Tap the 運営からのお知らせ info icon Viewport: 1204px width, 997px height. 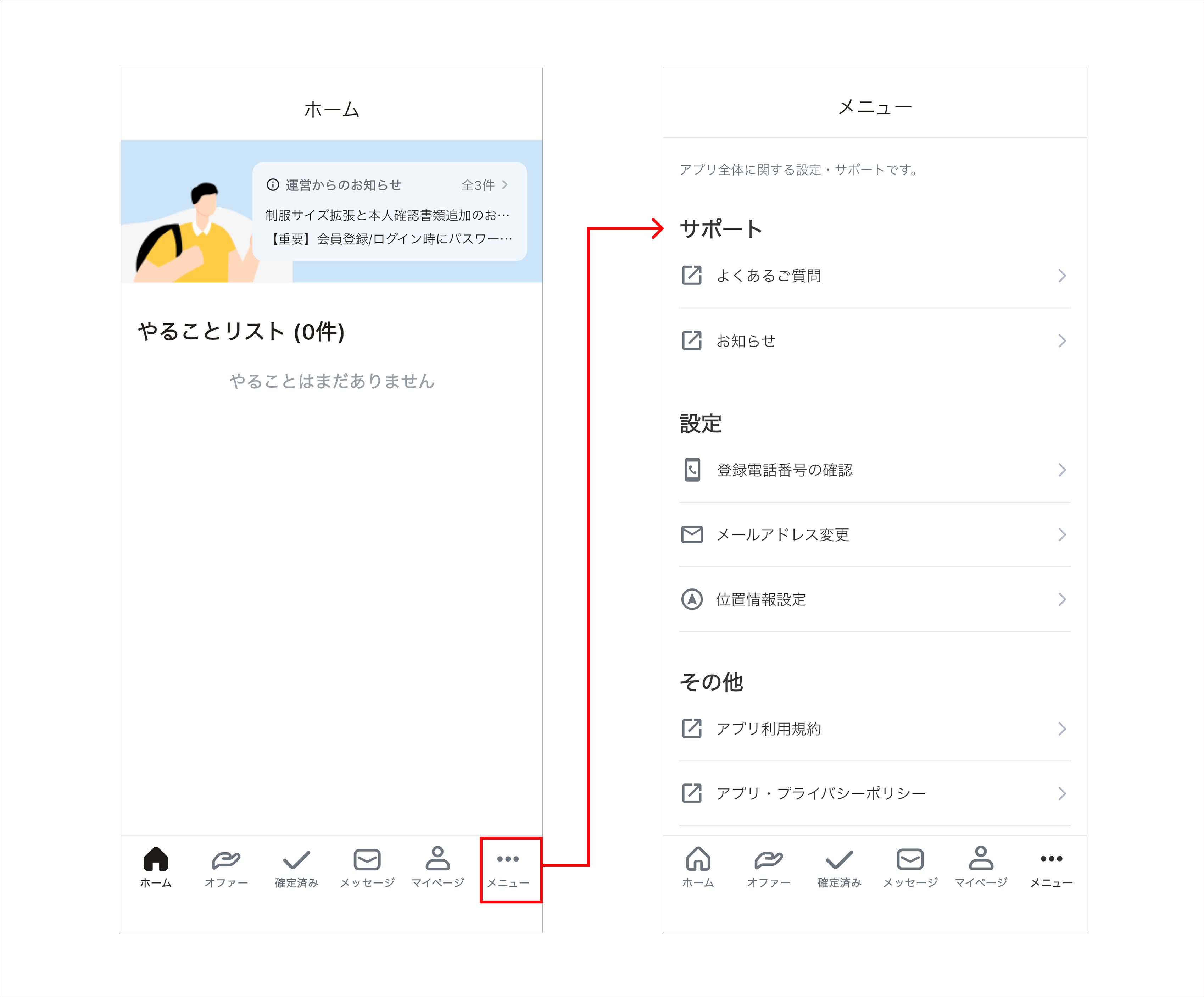[273, 185]
